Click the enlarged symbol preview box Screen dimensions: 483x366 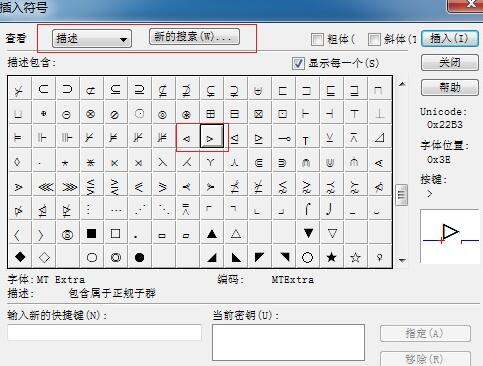point(450,236)
